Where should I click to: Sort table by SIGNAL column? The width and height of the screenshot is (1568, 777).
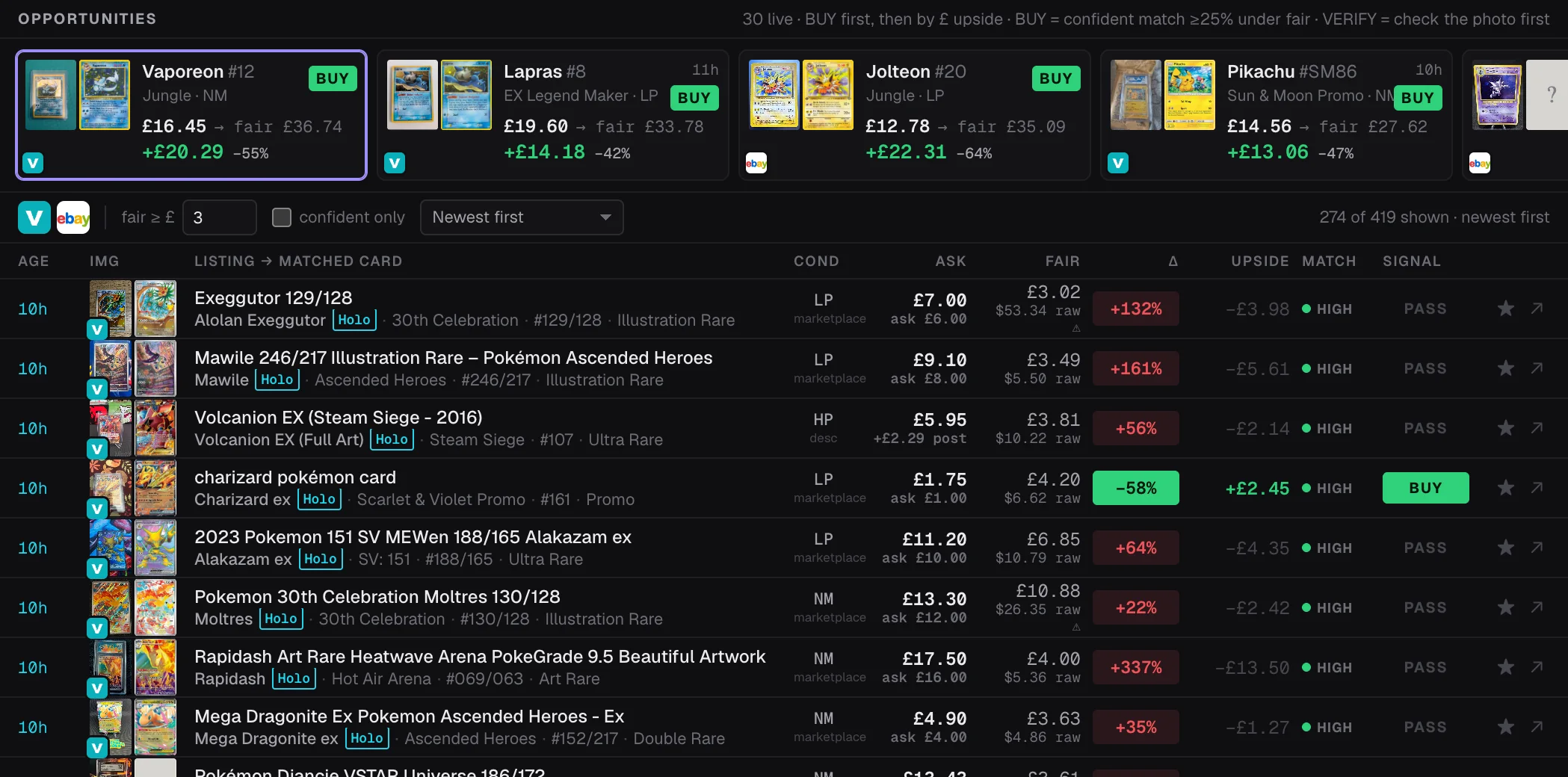pos(1412,261)
